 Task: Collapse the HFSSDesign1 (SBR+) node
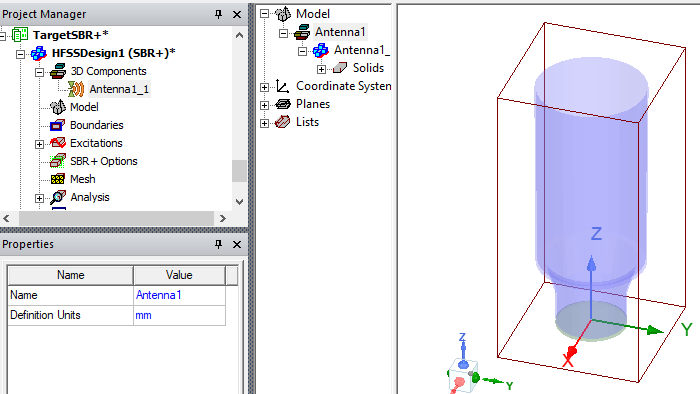click(21, 54)
